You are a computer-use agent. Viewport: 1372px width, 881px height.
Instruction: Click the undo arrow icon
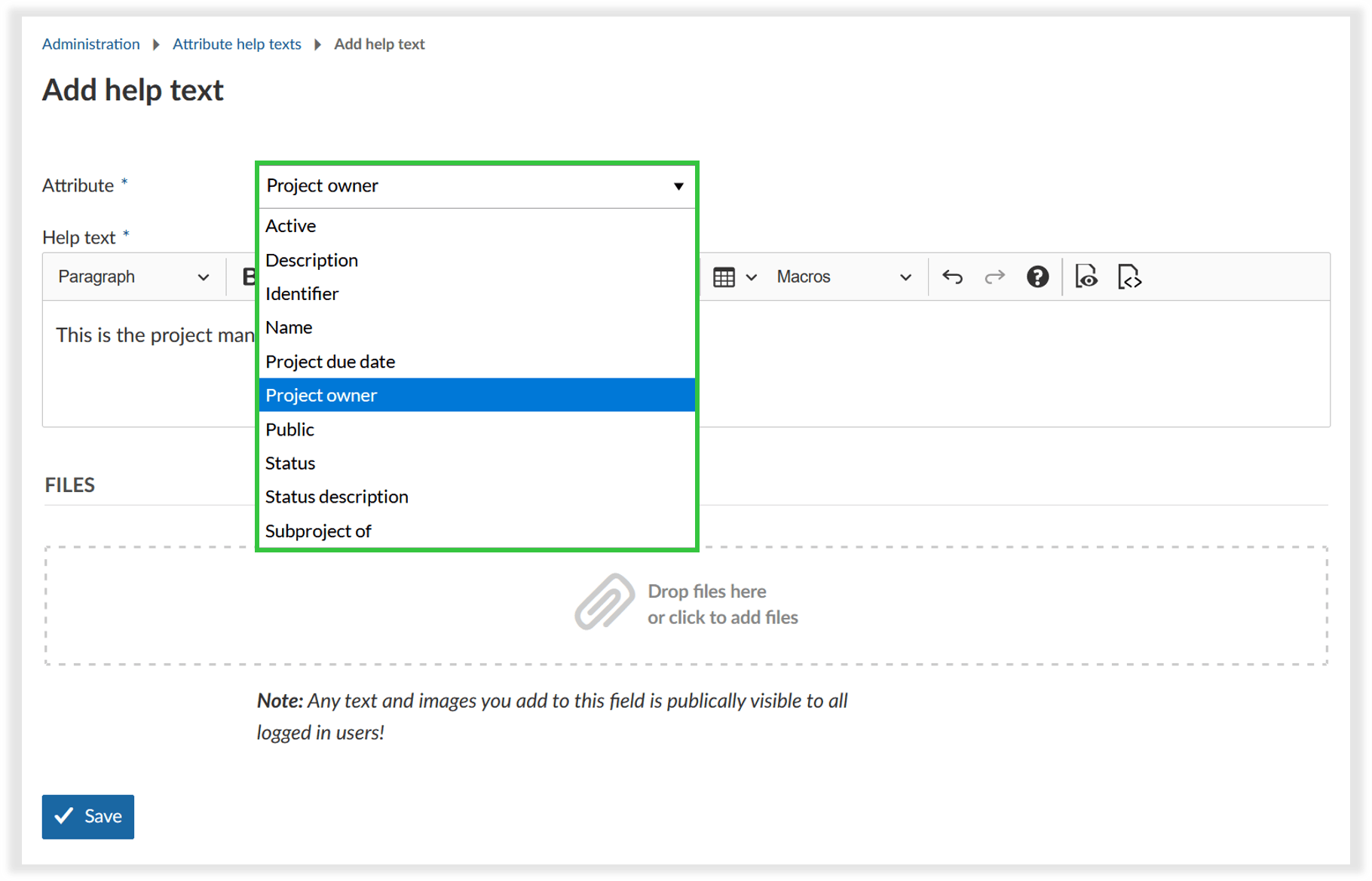point(952,277)
